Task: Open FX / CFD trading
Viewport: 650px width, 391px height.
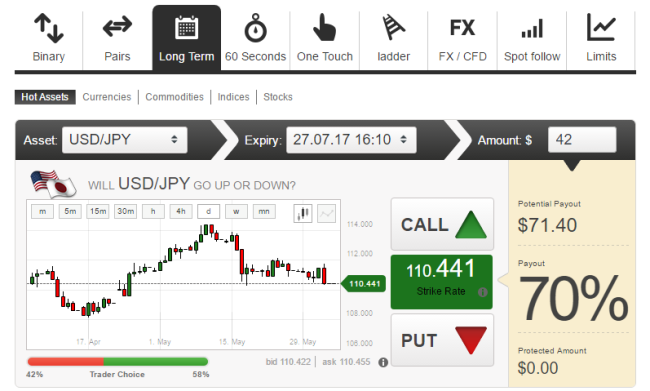Action: point(462,38)
